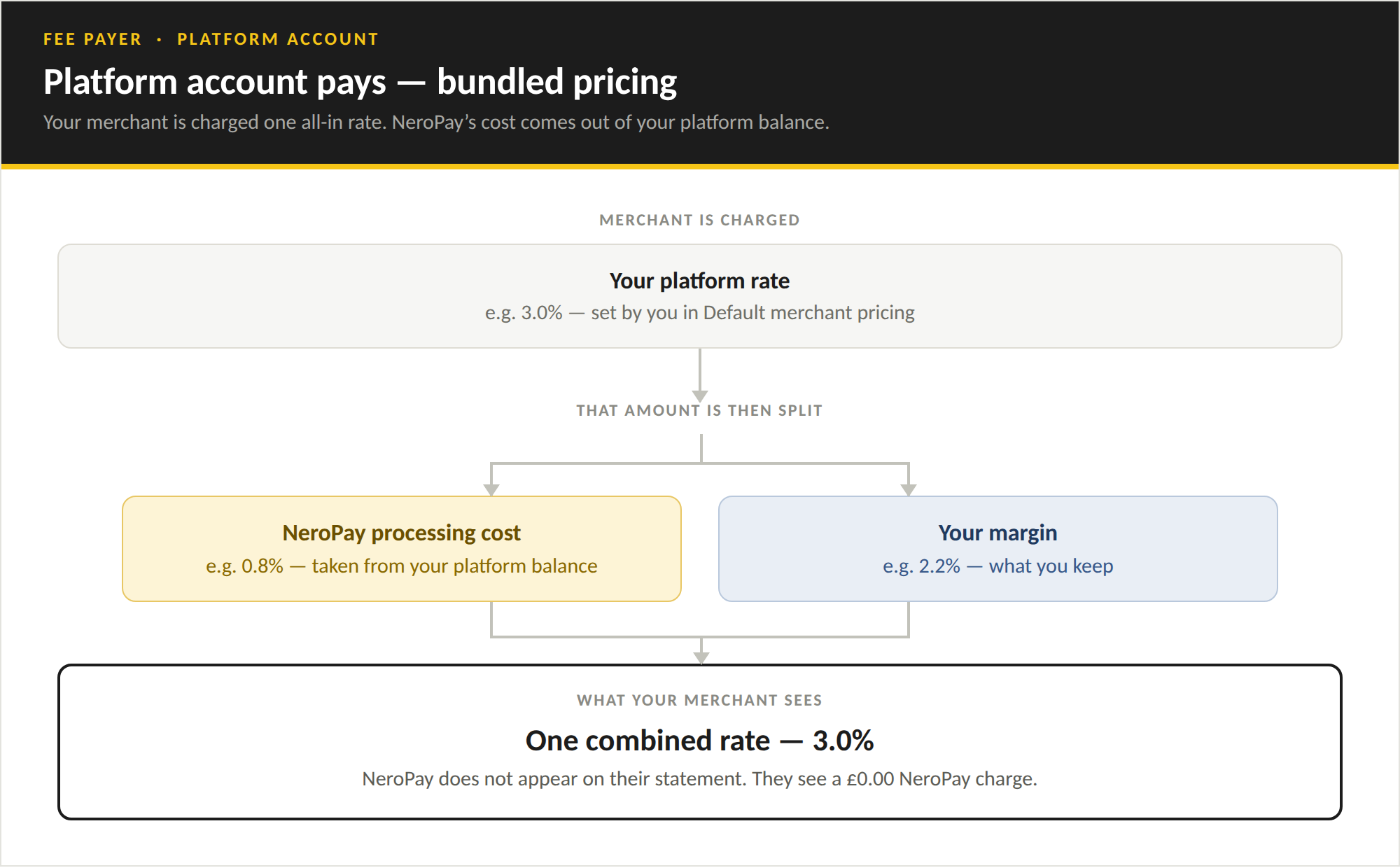
Task: Click the "MERCHANT IS CHARGED" label
Action: (699, 220)
